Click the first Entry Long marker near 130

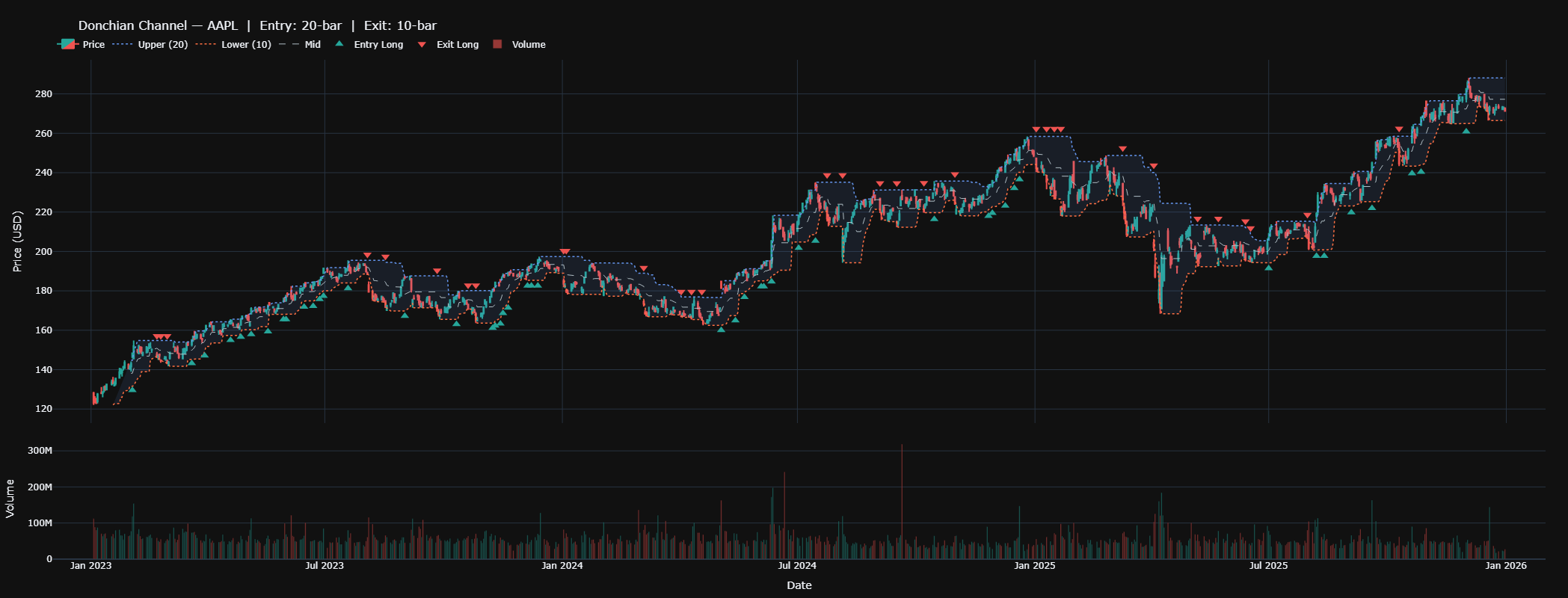click(x=132, y=389)
